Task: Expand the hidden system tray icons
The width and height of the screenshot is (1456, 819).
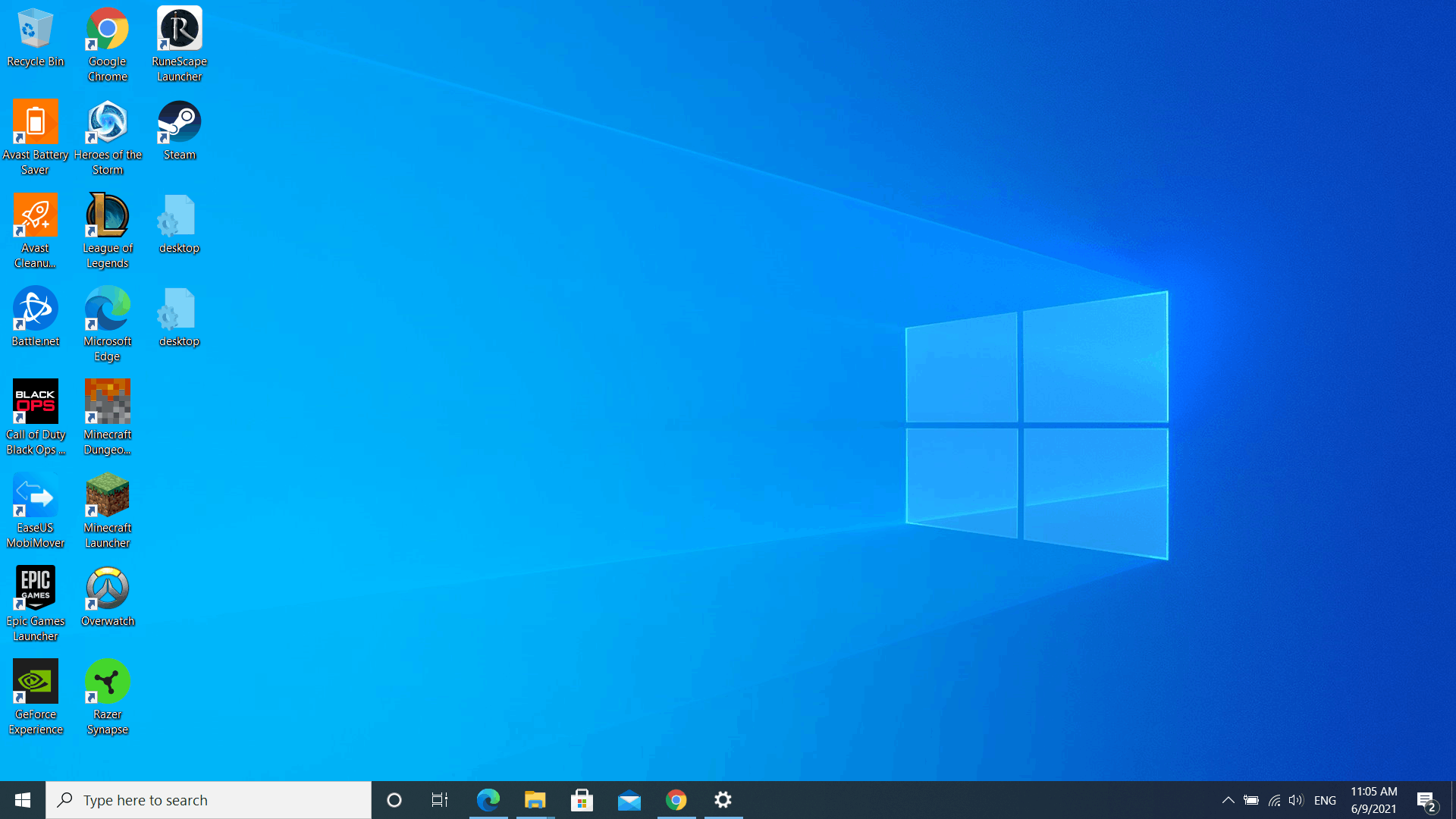Action: coord(1228,800)
